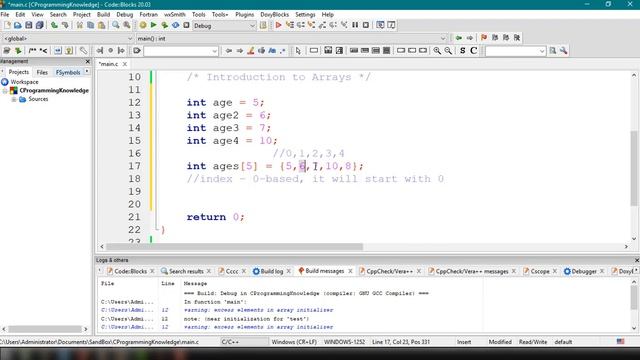
Task: Click the Zoom in icon
Action: pyautogui.click(x=437, y=51)
